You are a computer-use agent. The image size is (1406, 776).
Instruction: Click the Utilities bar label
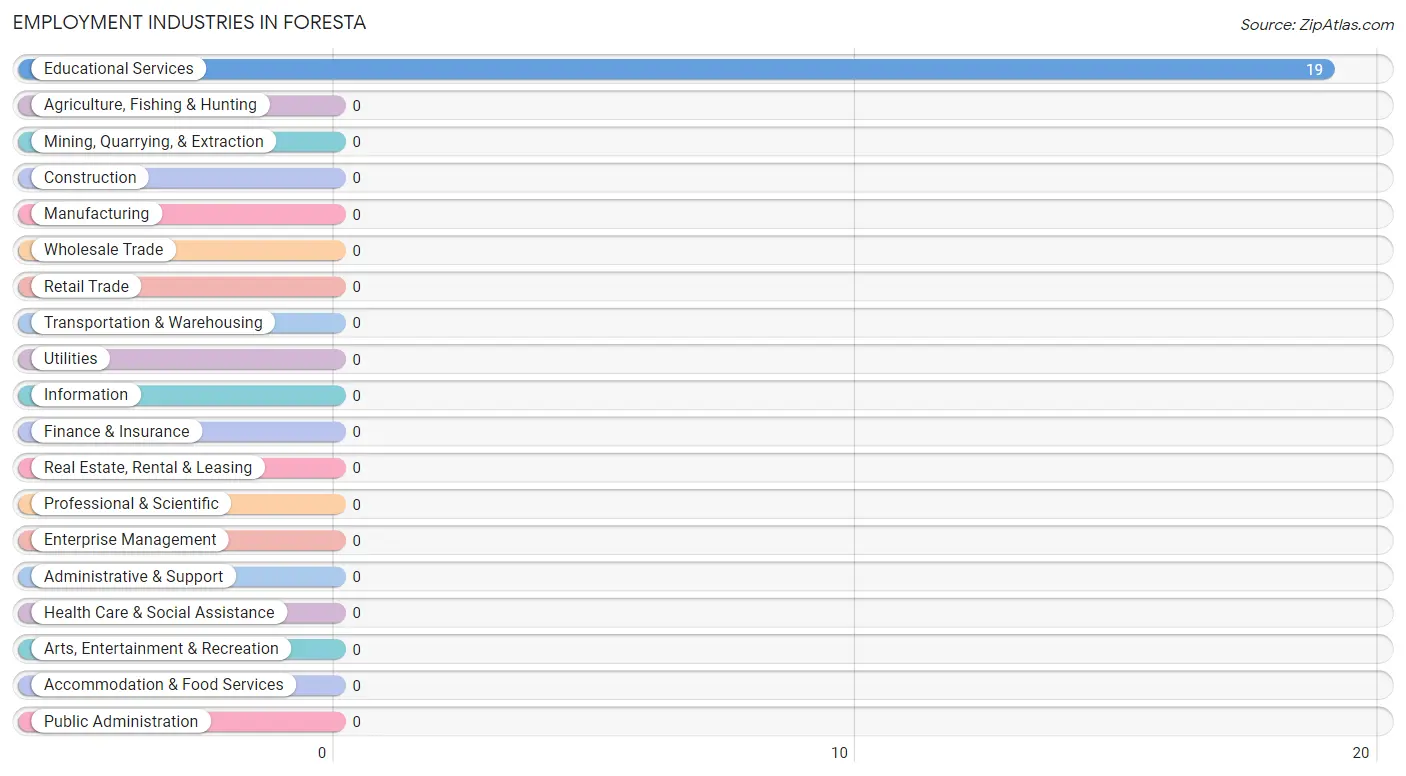[71, 359]
